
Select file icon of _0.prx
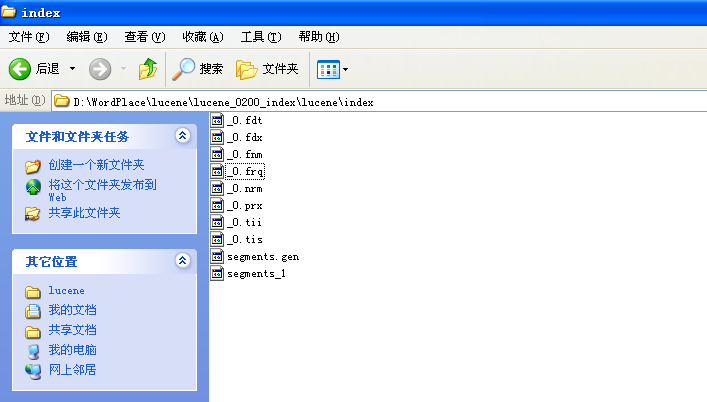point(217,206)
